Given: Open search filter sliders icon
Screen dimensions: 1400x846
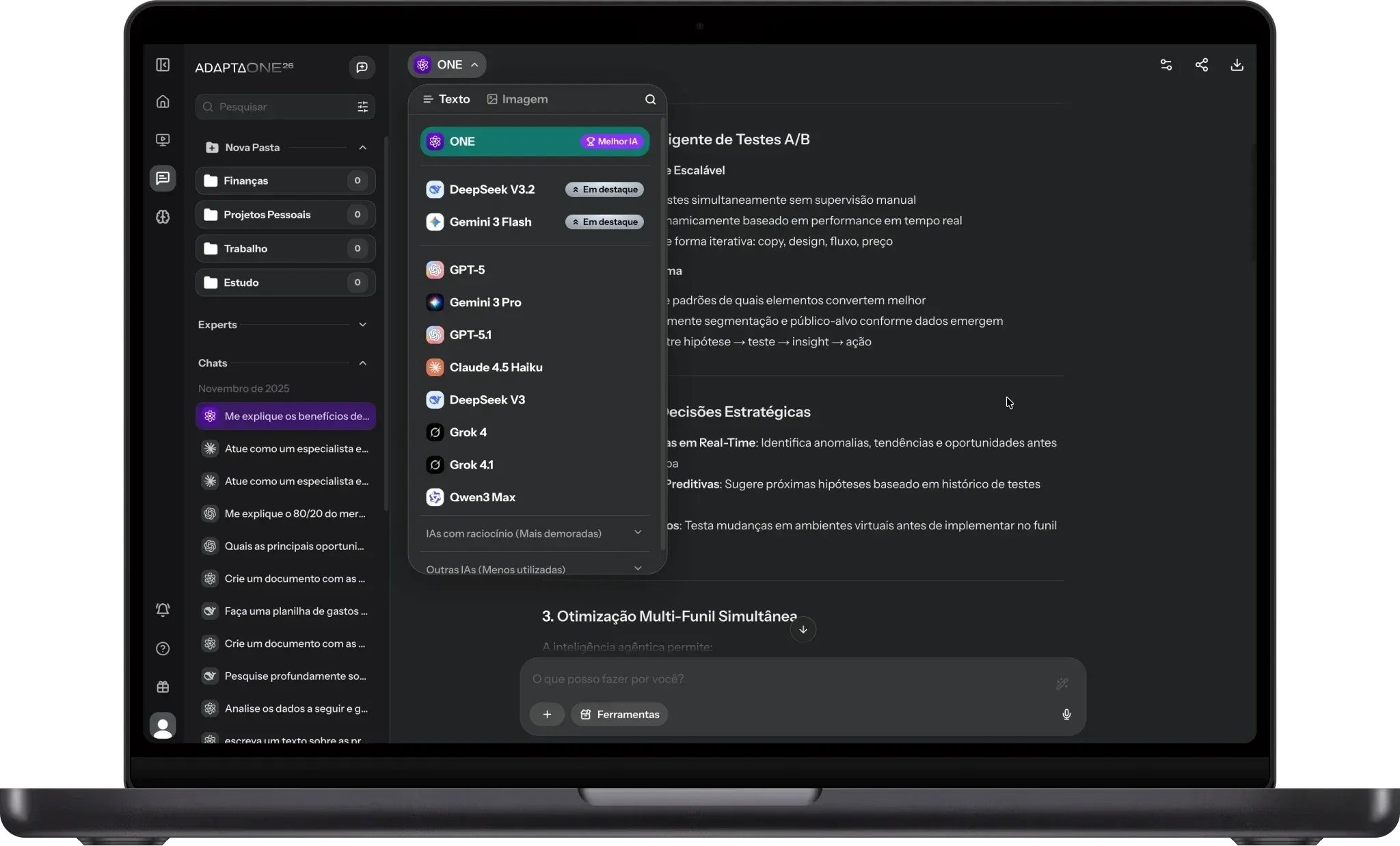Looking at the screenshot, I should click(x=362, y=107).
